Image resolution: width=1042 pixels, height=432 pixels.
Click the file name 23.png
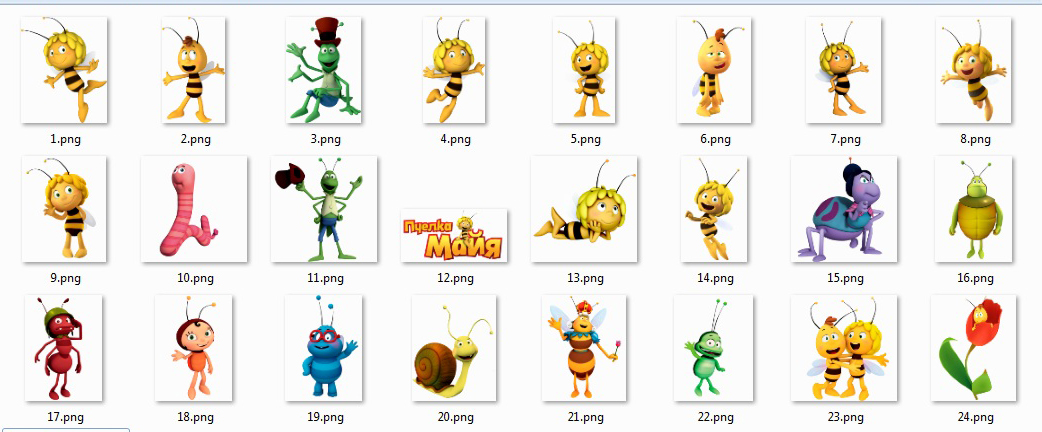[845, 417]
